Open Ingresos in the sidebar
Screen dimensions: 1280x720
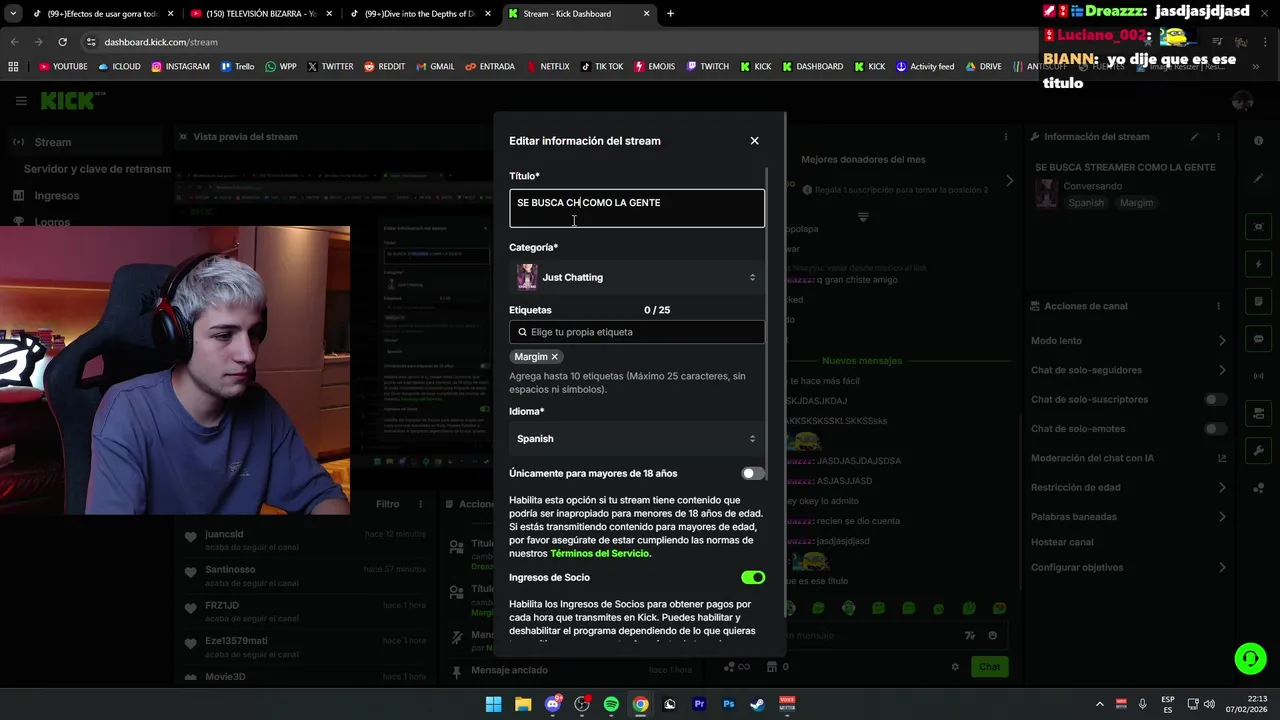56,196
